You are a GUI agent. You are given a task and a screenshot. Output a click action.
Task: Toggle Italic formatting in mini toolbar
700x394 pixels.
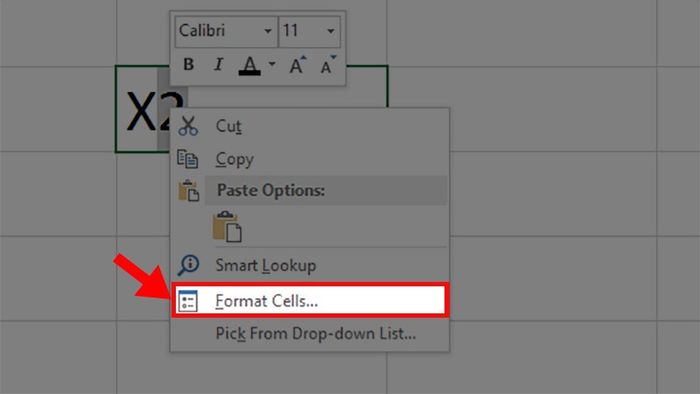[218, 65]
